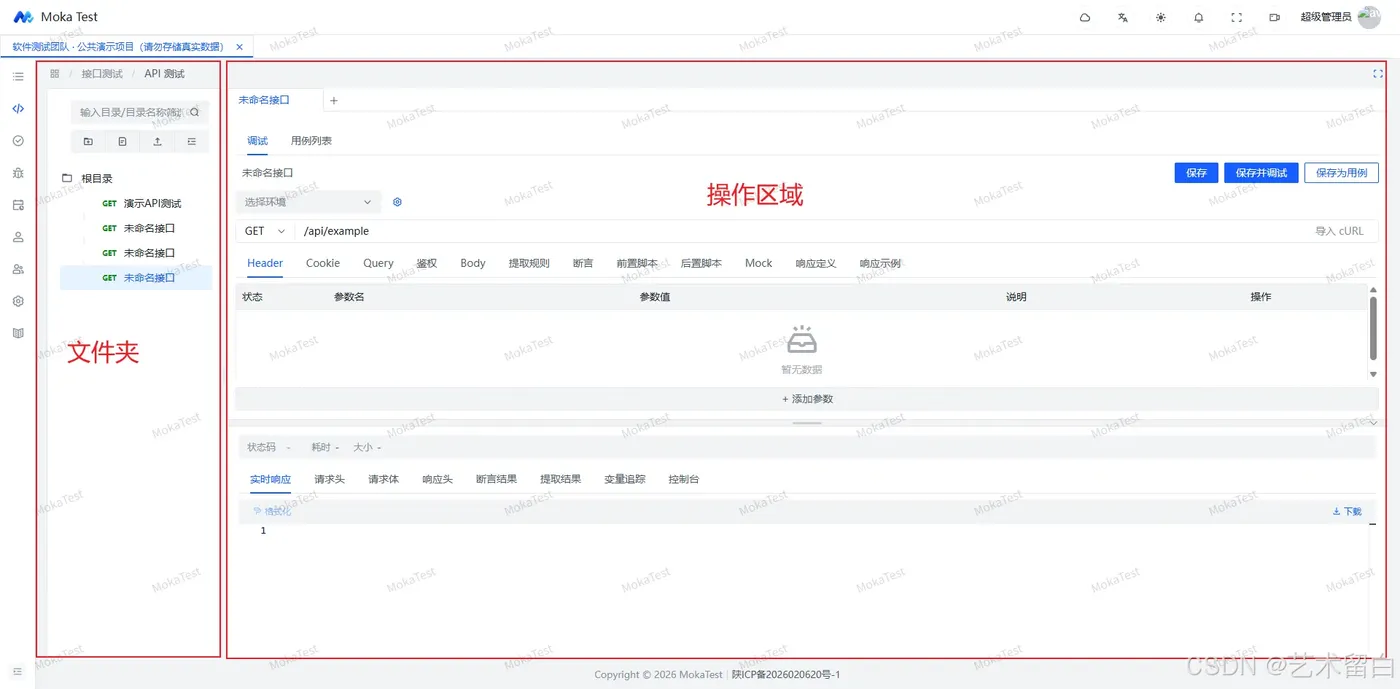Open the documentation book icon in sidebar
The height and width of the screenshot is (689, 1400).
18,333
